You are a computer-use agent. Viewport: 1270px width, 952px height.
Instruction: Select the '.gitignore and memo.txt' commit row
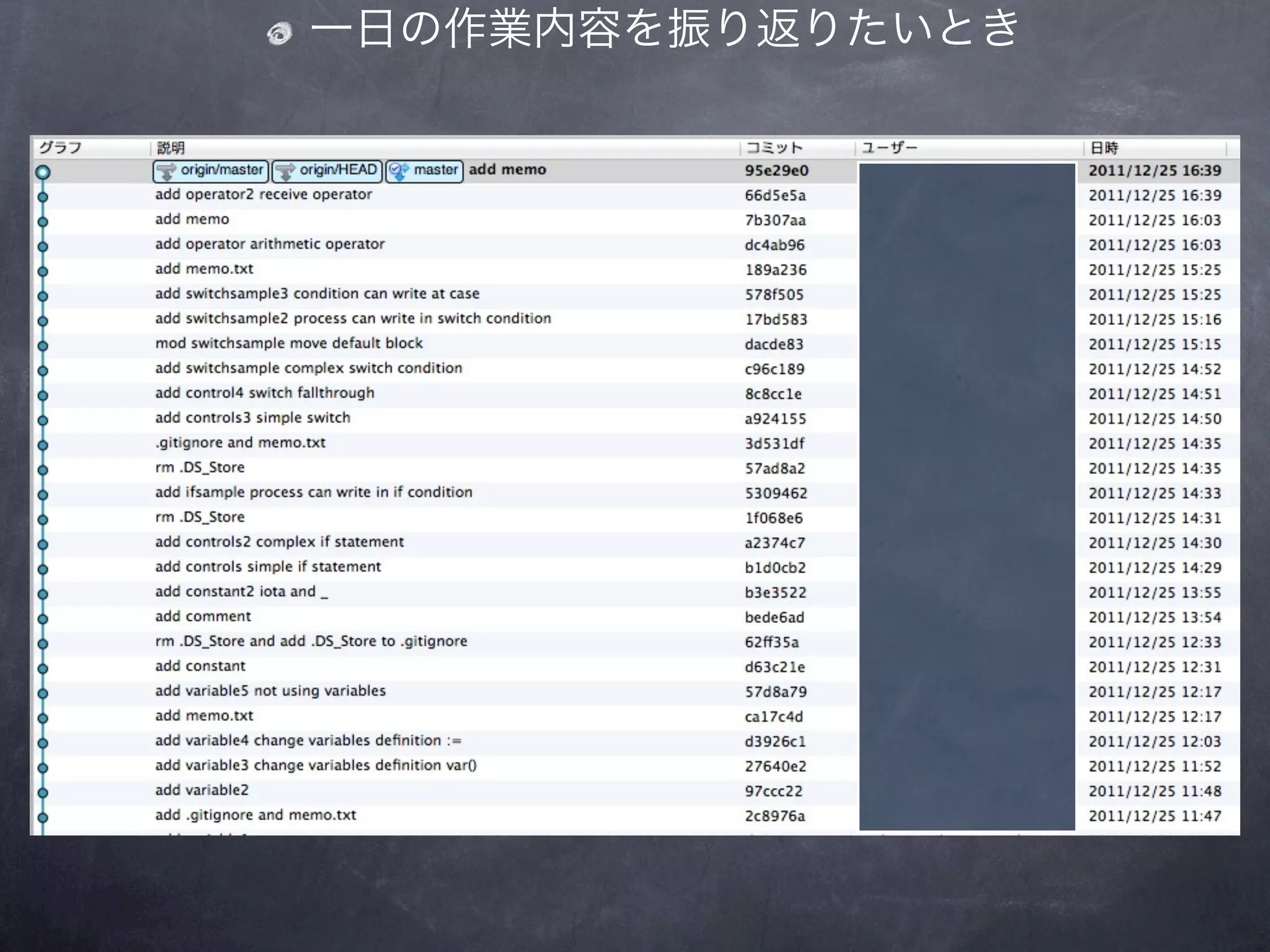tap(241, 443)
